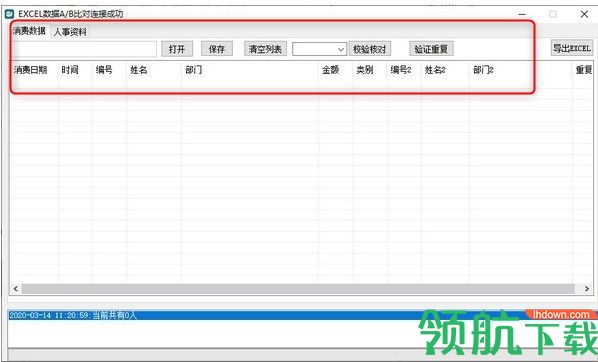The height and width of the screenshot is (362, 598).
Task: Open the 人事资料 tab
Action: pyautogui.click(x=70, y=32)
